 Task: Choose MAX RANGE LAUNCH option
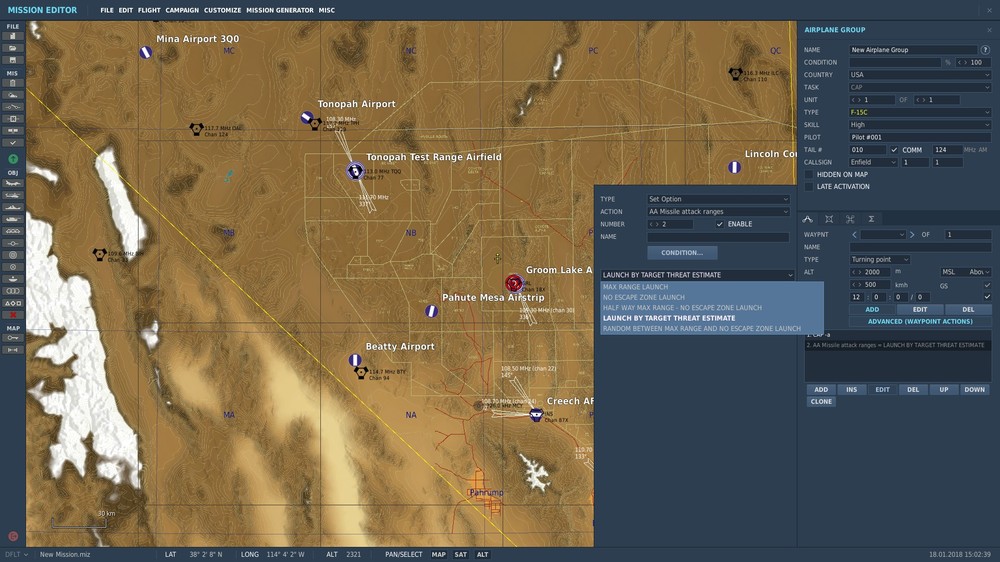712,287
